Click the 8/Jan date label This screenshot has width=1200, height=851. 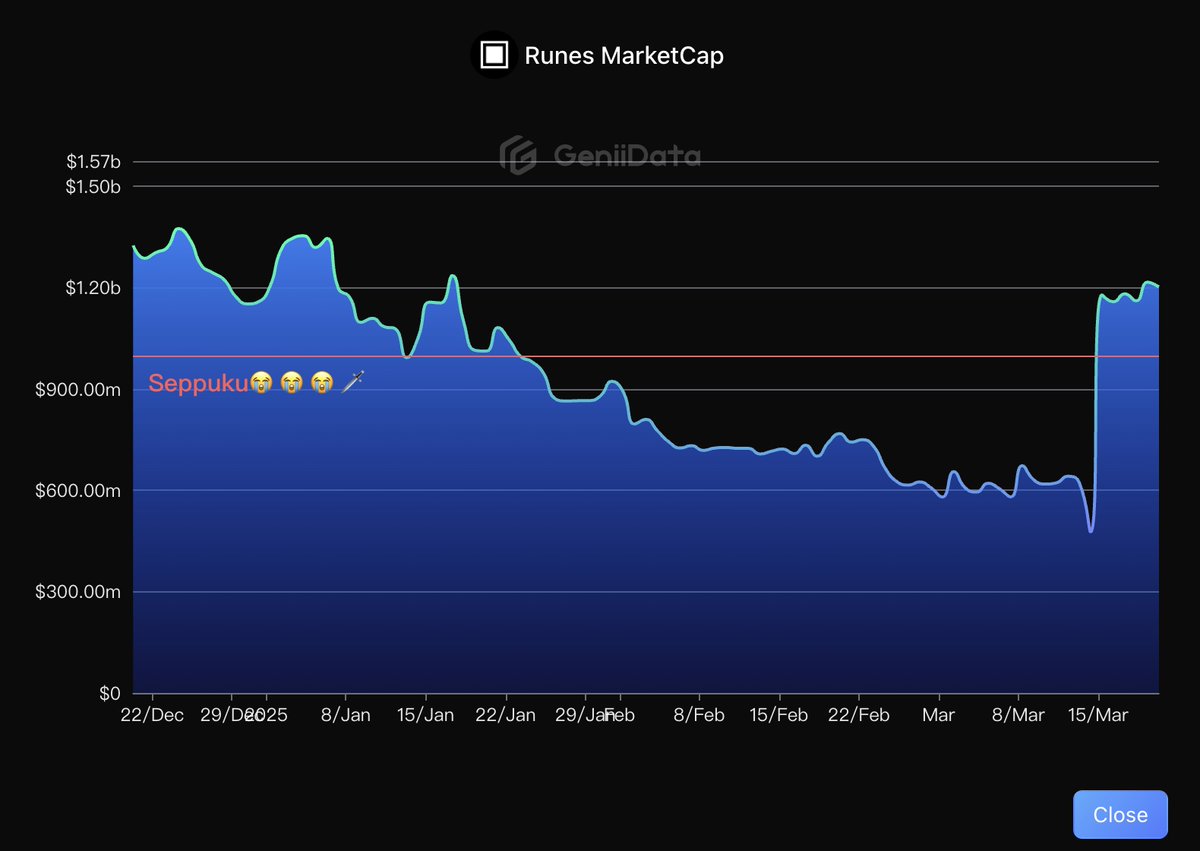click(346, 715)
